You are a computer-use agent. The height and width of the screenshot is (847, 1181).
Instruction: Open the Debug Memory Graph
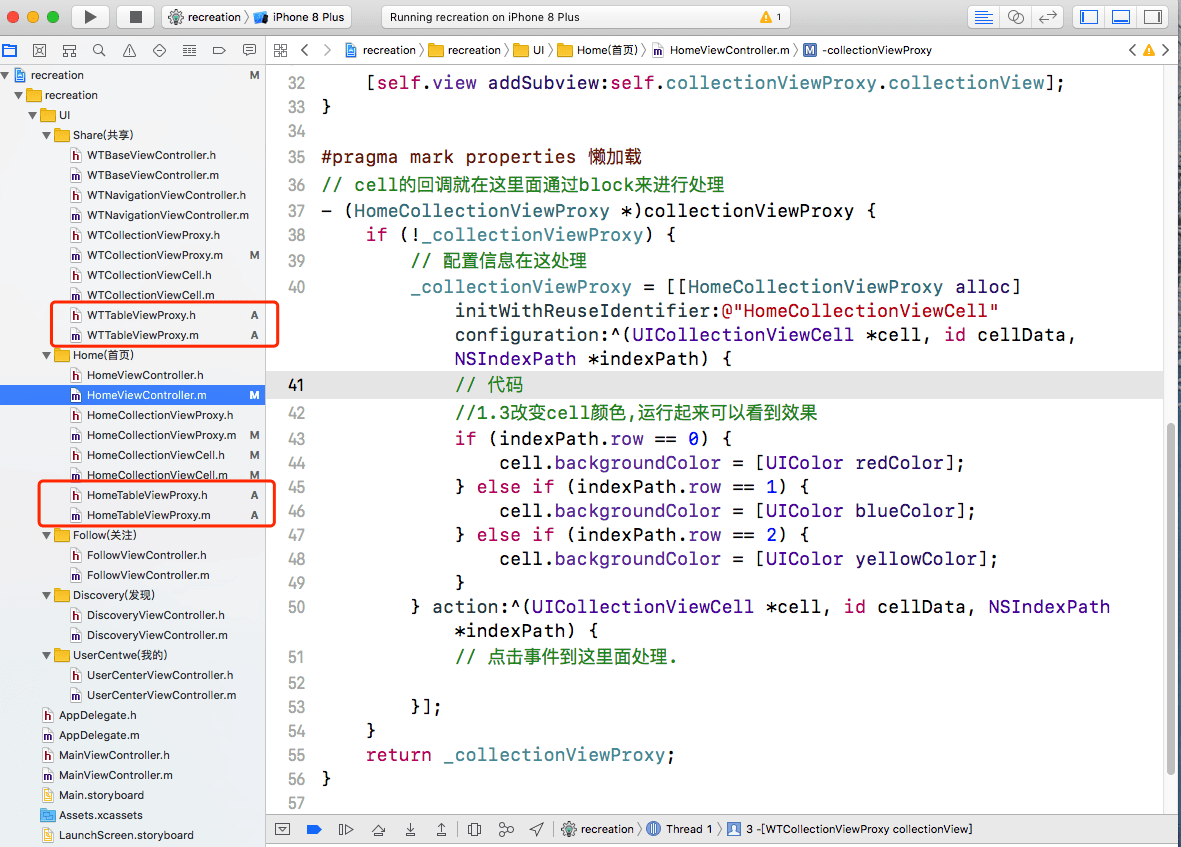coord(506,829)
